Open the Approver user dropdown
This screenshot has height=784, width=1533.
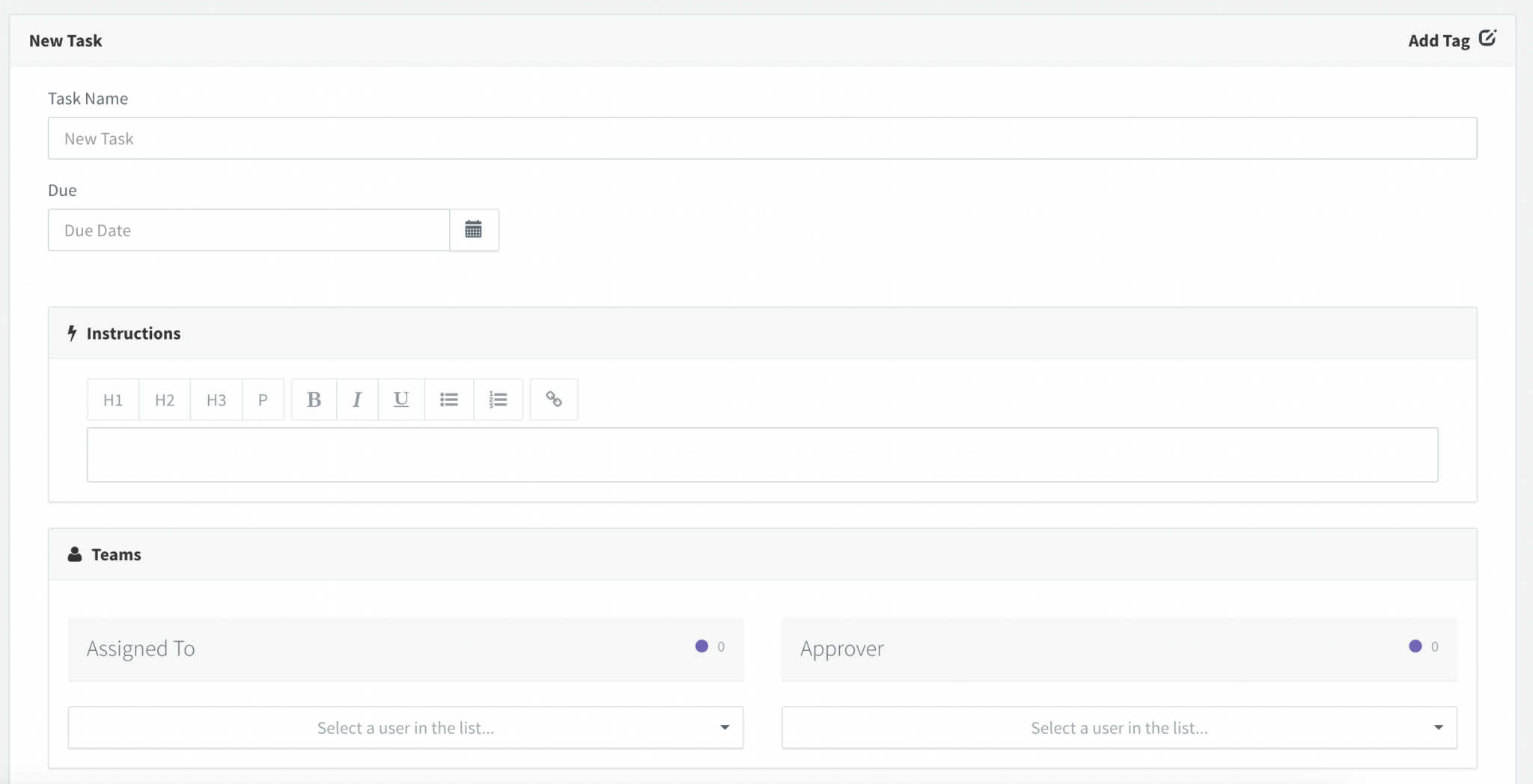point(1118,727)
